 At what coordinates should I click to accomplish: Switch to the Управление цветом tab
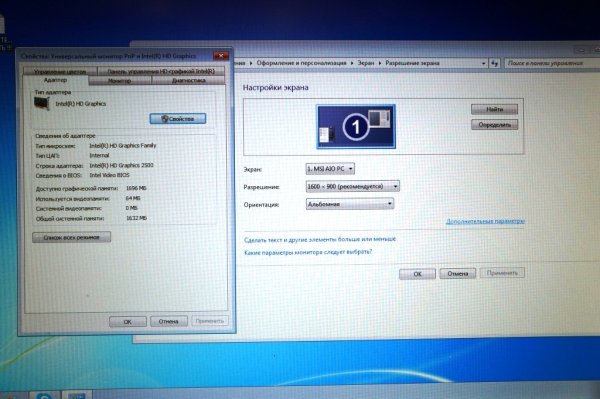coord(60,72)
